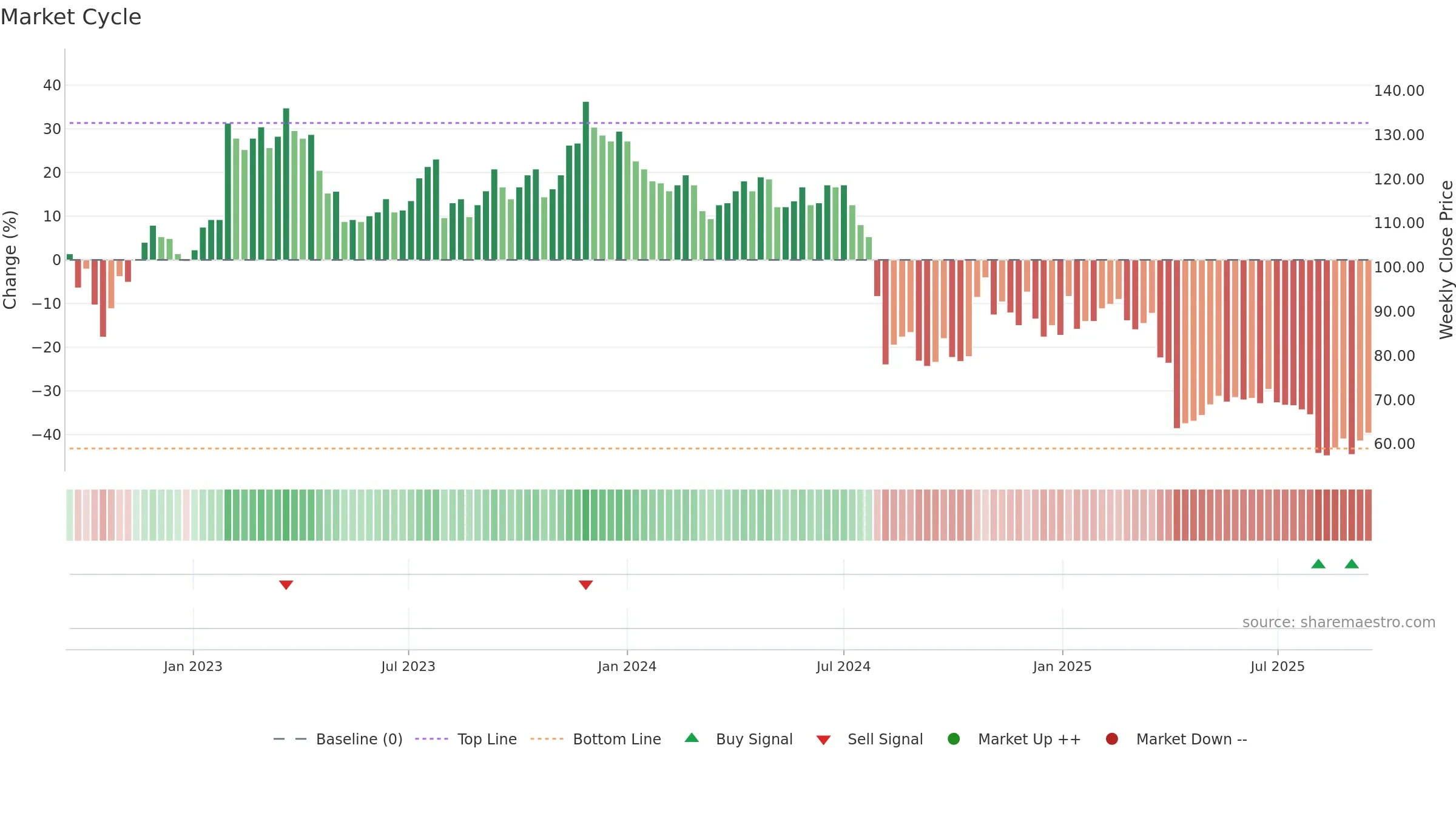
Task: Click the Change (%) axis title
Action: (10, 260)
